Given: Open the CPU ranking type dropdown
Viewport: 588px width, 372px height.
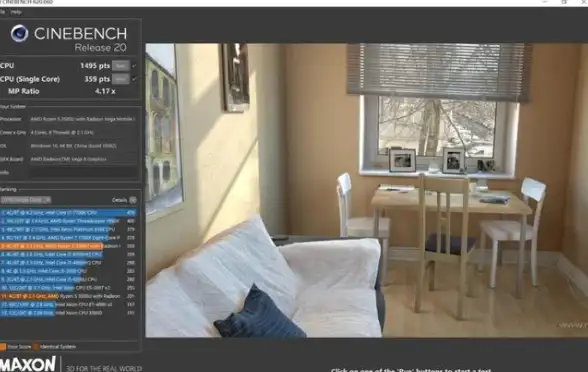Looking at the screenshot, I should 25,200.
